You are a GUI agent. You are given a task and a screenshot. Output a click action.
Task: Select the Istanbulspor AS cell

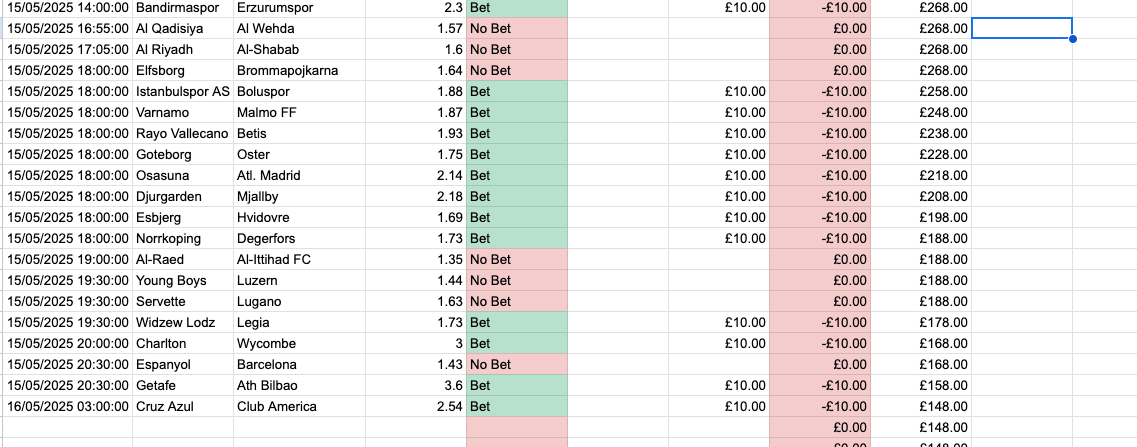[182, 91]
